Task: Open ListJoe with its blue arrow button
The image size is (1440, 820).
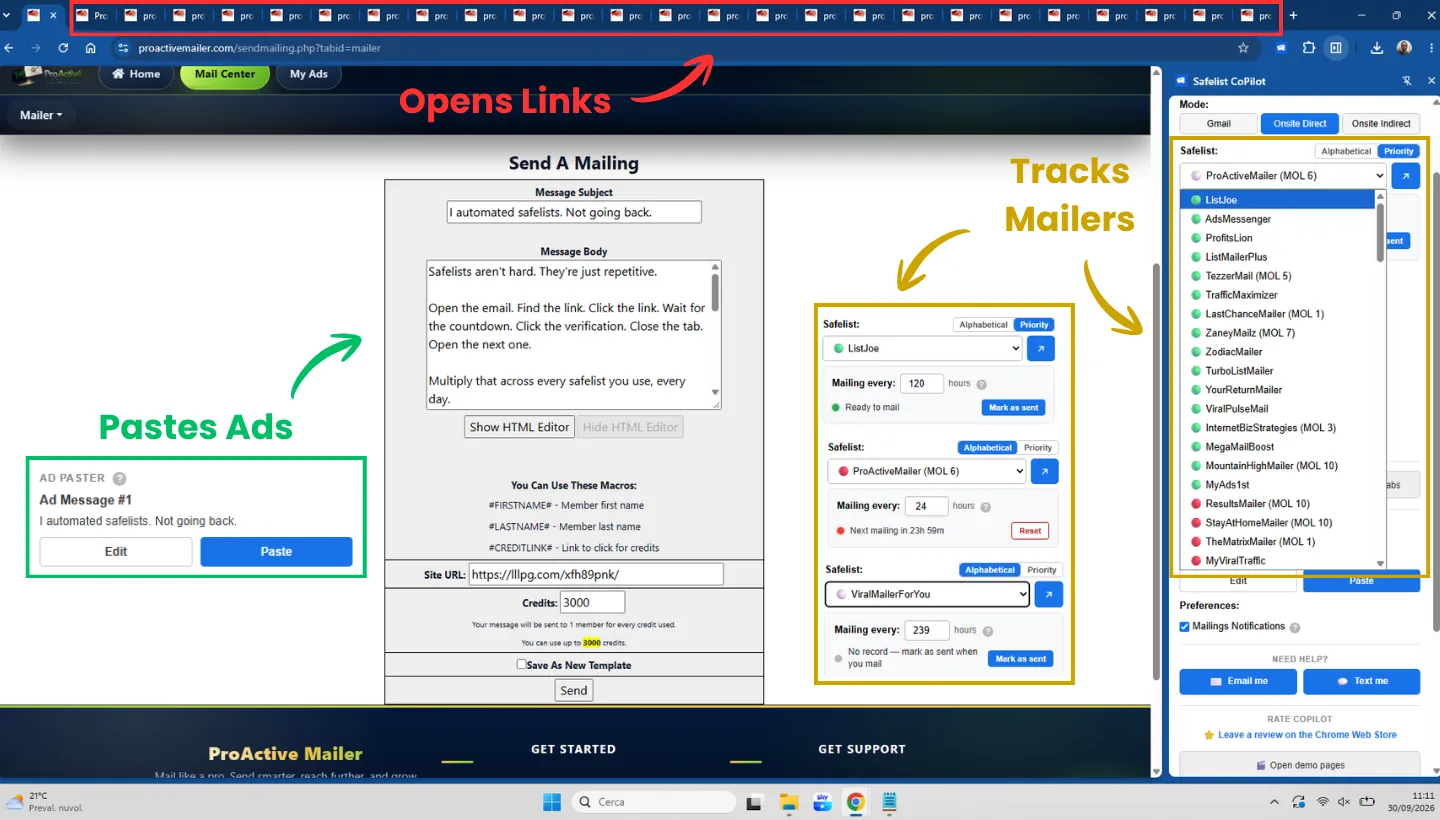Action: pos(1041,349)
